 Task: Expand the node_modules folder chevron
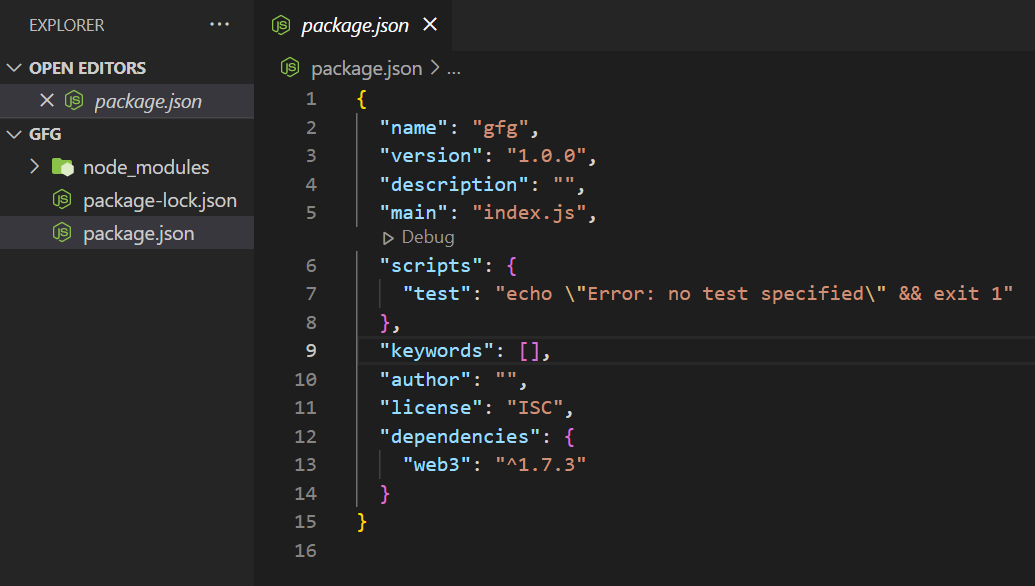coord(34,167)
